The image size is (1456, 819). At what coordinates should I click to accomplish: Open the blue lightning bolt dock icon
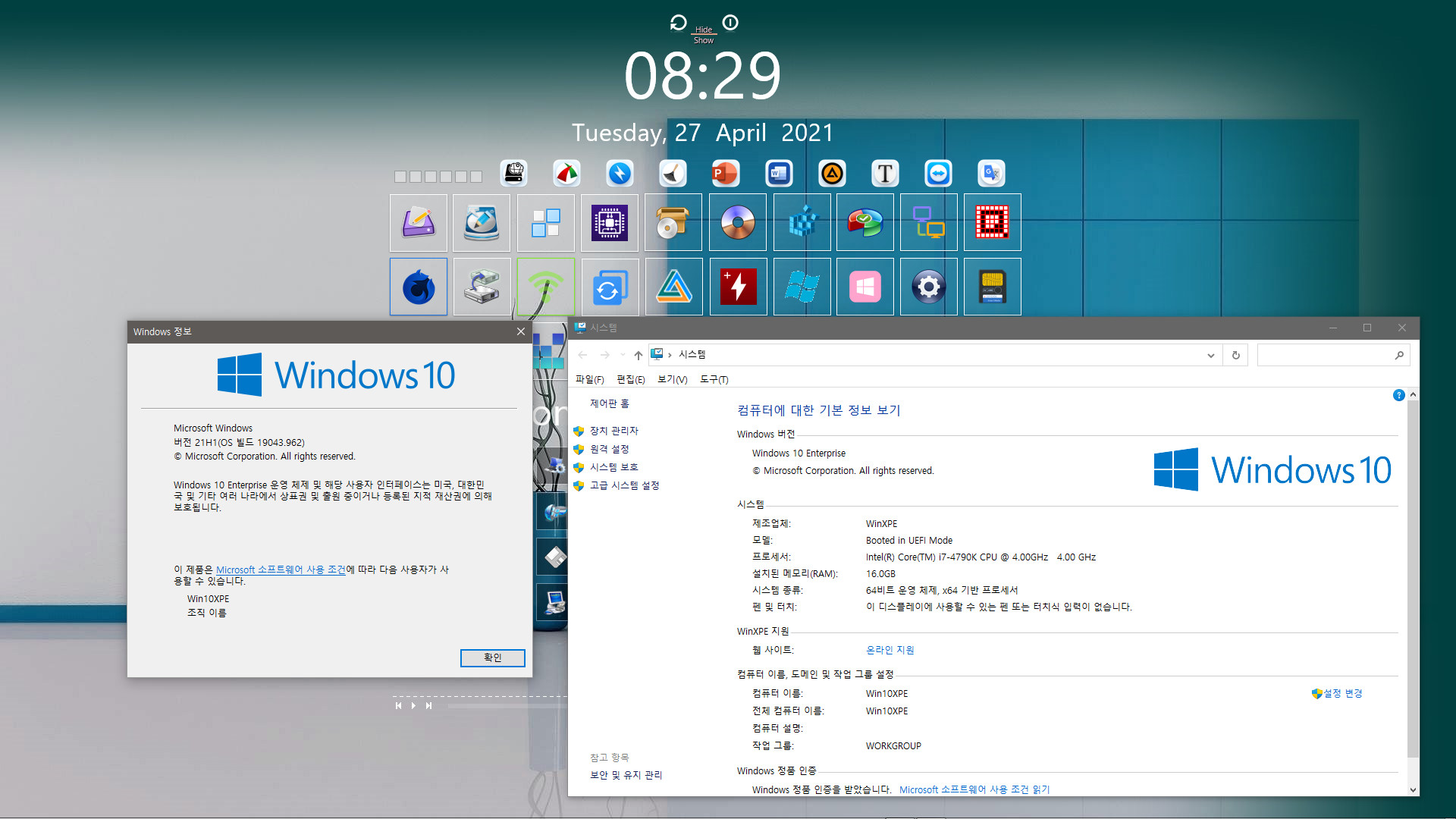coord(620,174)
